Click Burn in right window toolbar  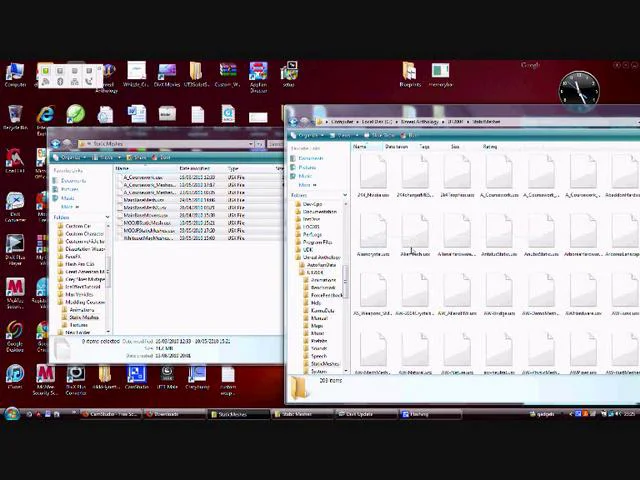408,135
